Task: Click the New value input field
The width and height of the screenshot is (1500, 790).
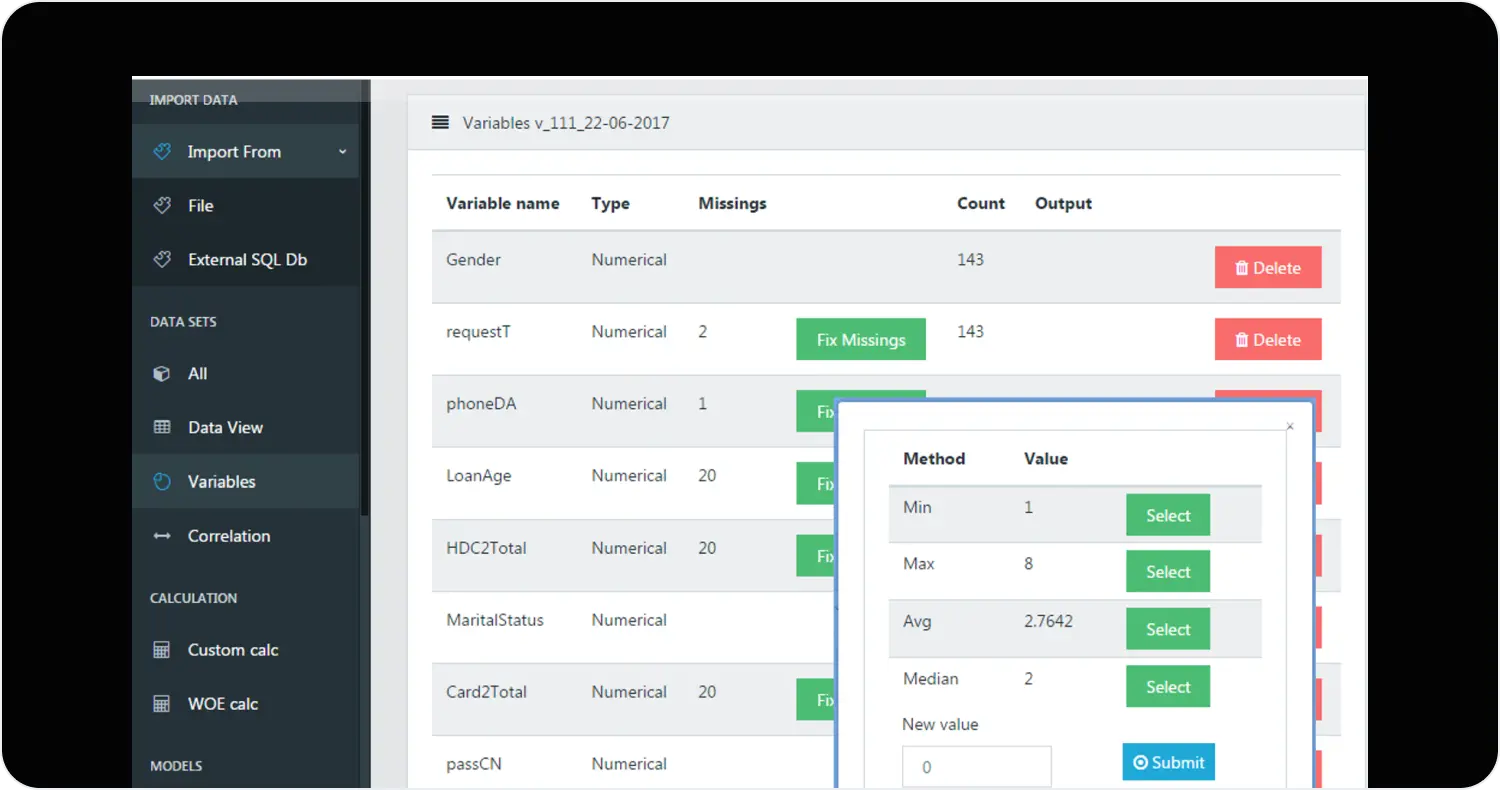Action: (x=976, y=767)
